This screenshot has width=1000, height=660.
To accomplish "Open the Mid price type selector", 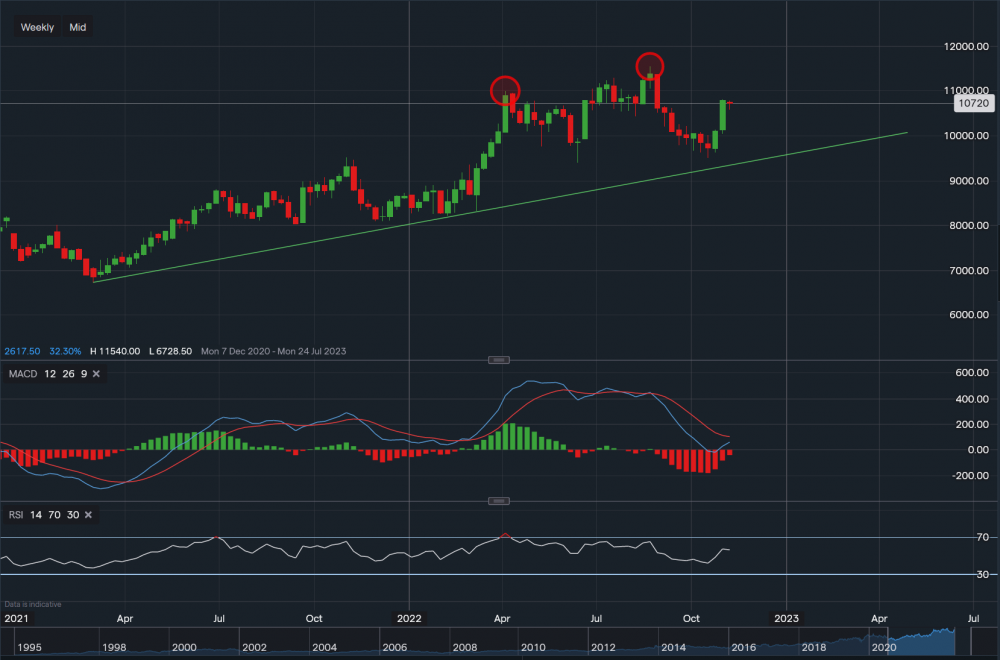I will (x=76, y=27).
